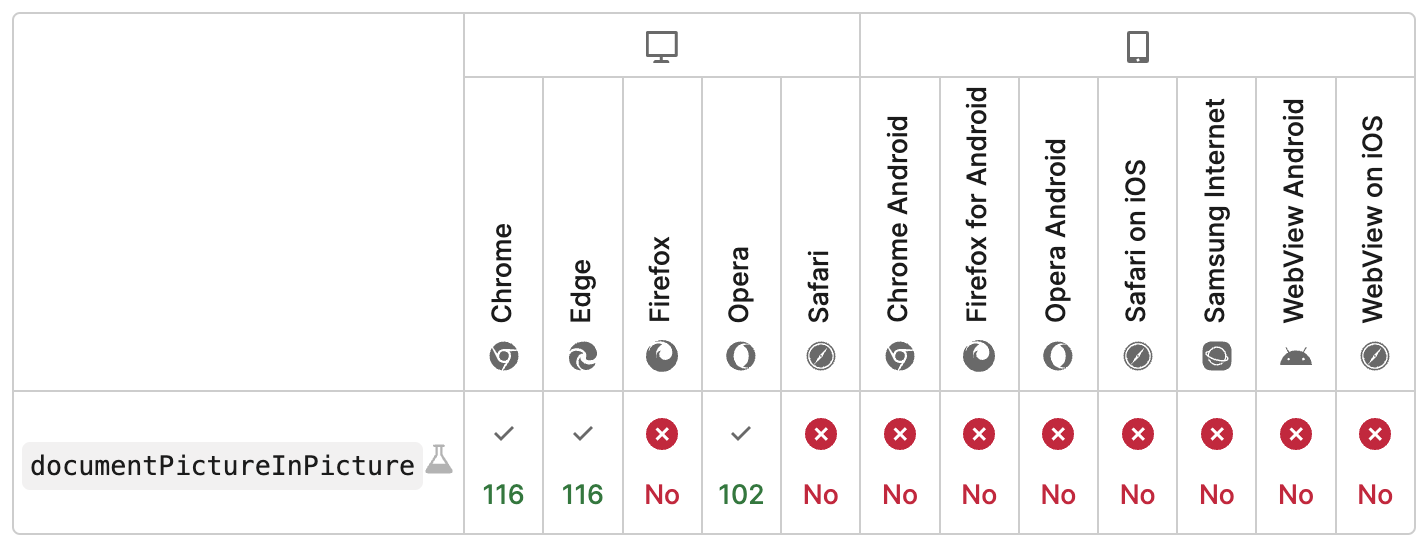1426x542 pixels.
Task: Click the mobile phone icon header
Action: point(1138,47)
